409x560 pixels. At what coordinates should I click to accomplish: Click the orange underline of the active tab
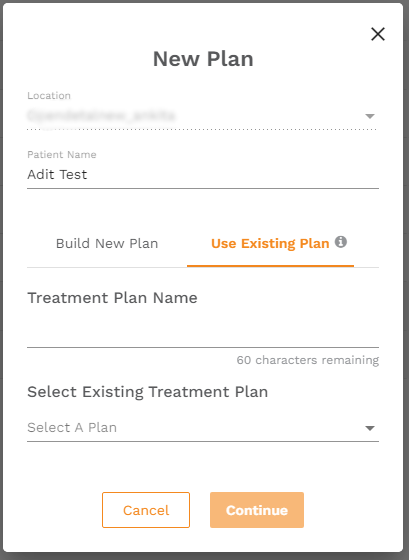pyautogui.click(x=270, y=266)
